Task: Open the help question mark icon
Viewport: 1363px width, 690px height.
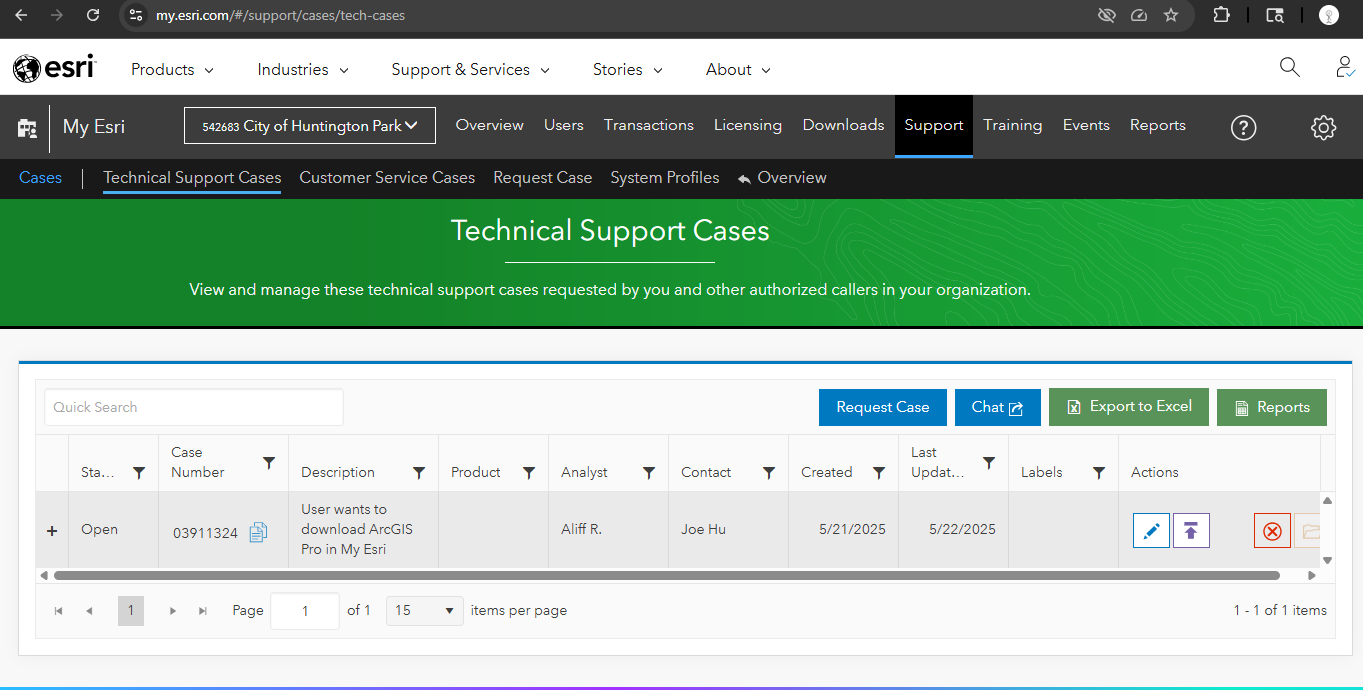Action: coord(1243,127)
